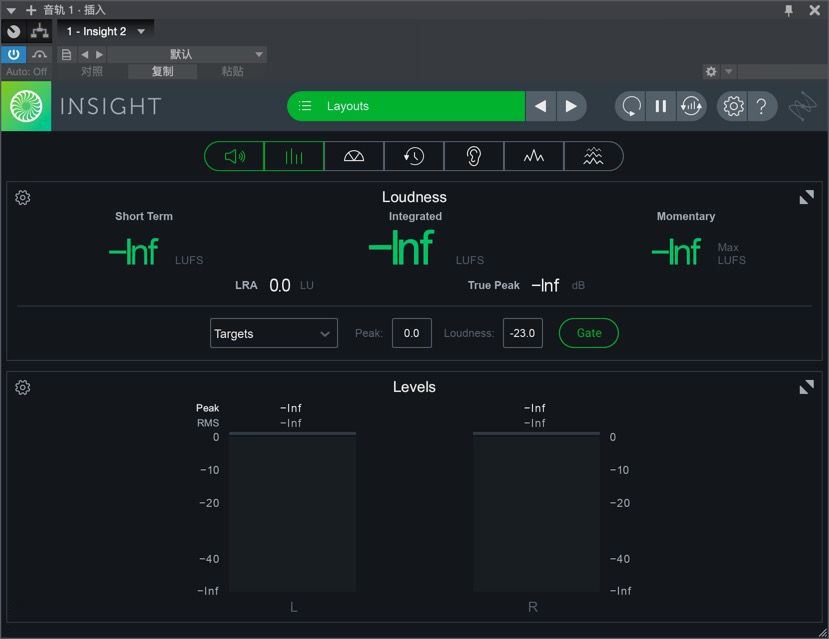The image size is (829, 639).
Task: Select previous layout arrow
Action: (x=540, y=106)
